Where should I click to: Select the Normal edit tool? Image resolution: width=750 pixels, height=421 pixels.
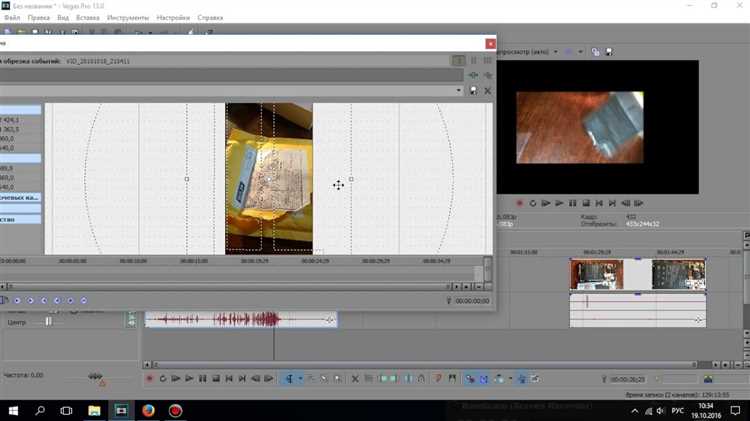289,379
